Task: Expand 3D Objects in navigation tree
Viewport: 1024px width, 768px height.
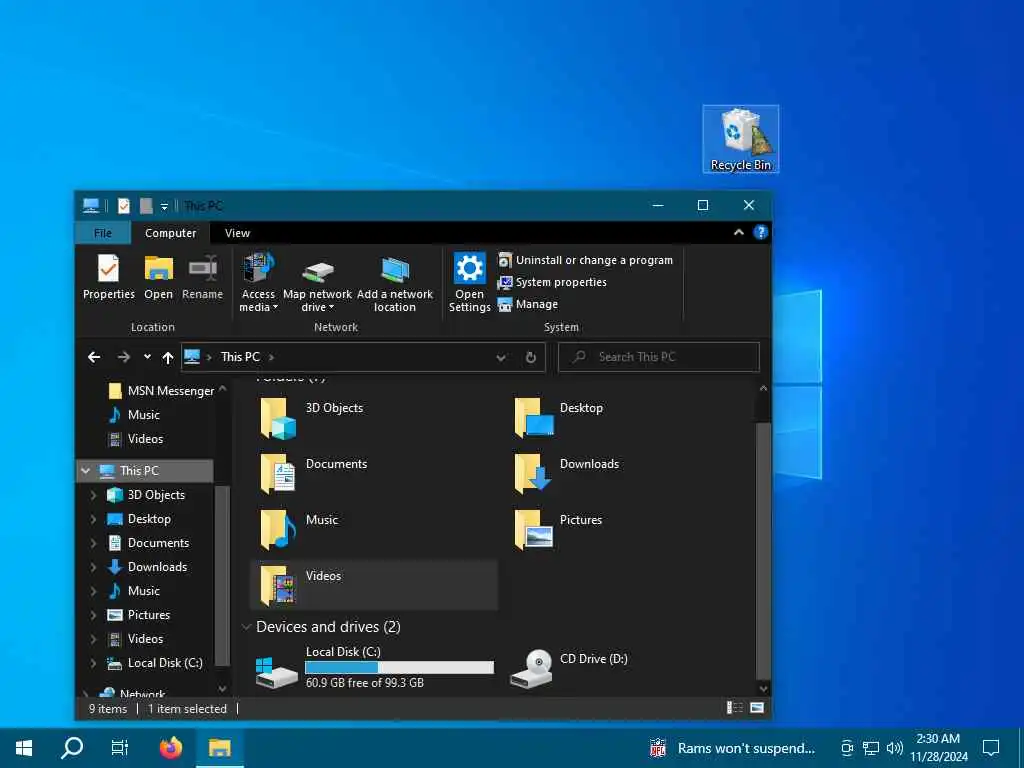Action: pos(93,495)
